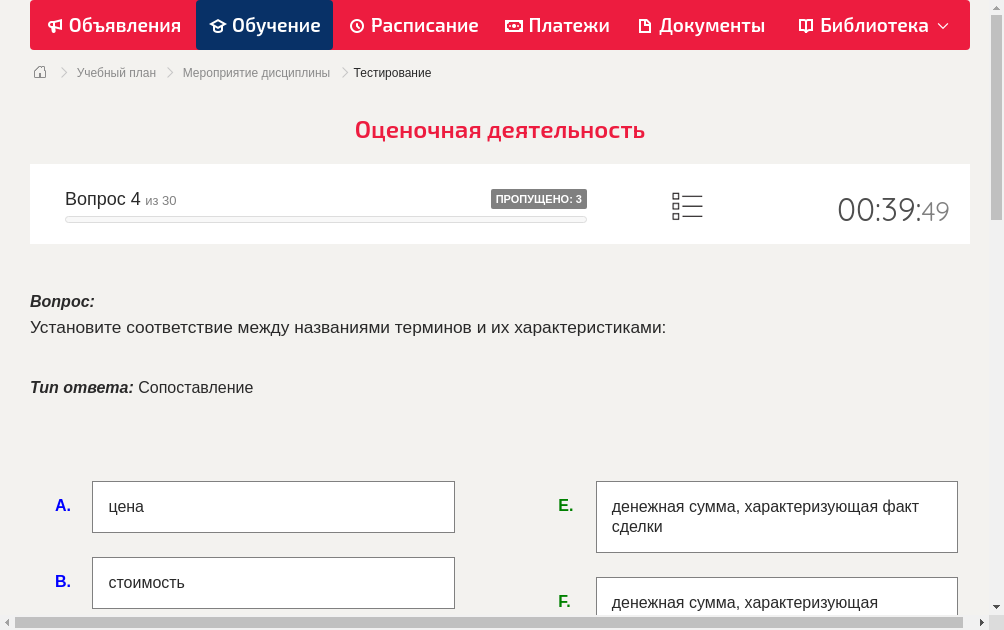The height and width of the screenshot is (630, 1004).
Task: Open the Объявления megaphone icon
Action: [55, 25]
